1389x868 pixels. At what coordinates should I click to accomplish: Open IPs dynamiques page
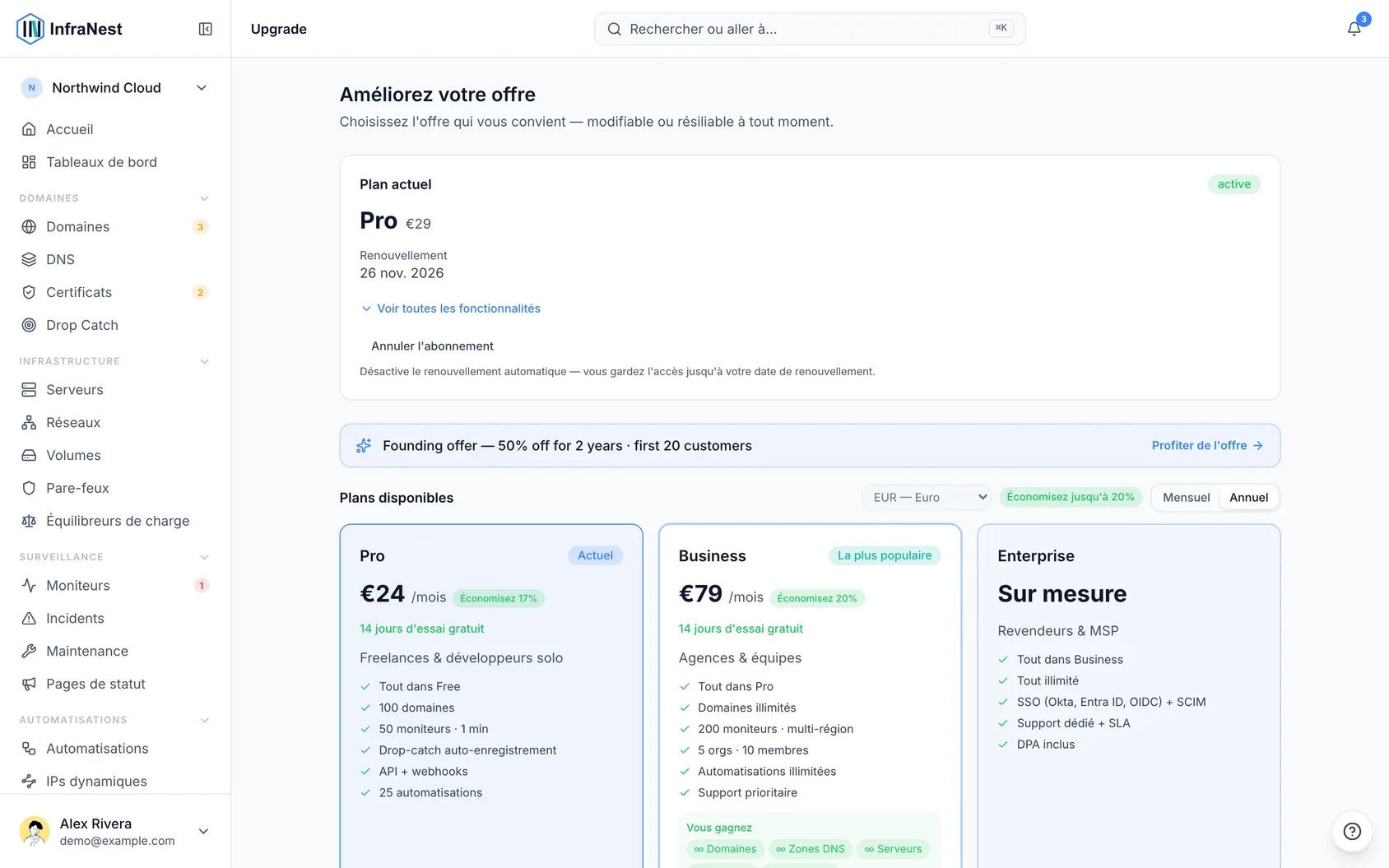tap(115, 781)
